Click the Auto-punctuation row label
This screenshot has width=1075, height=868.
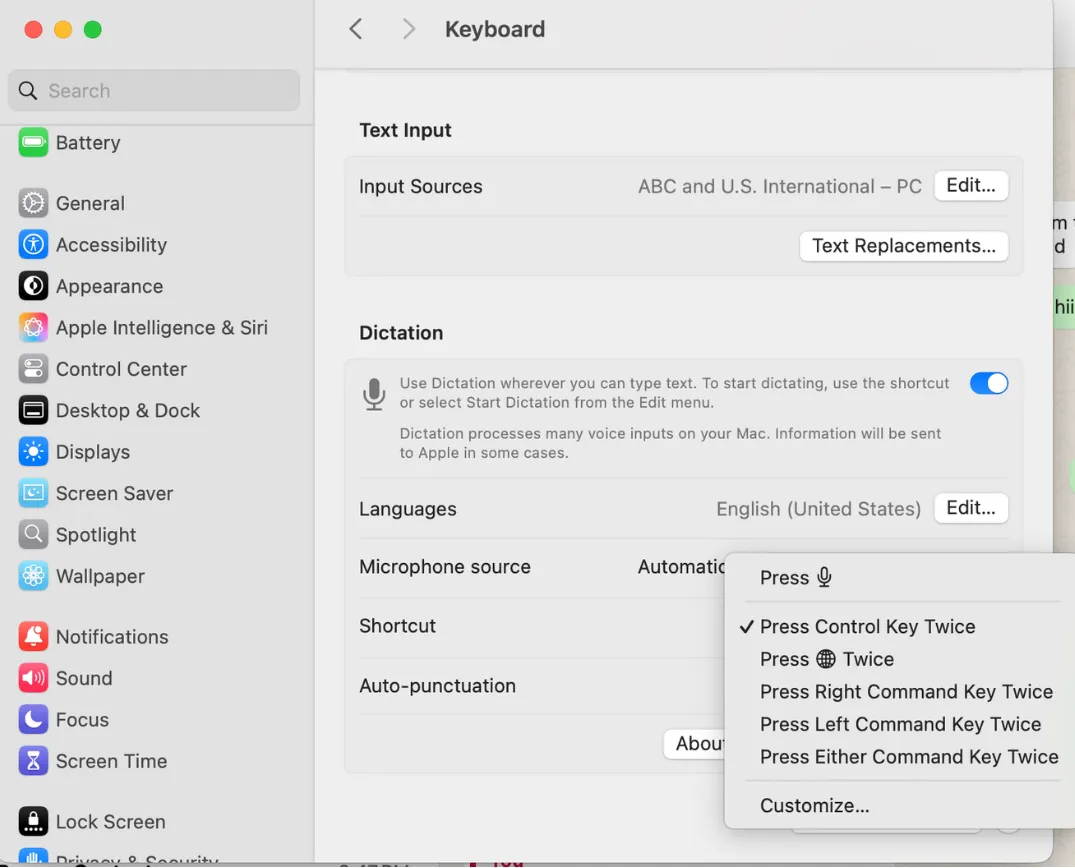(x=437, y=686)
